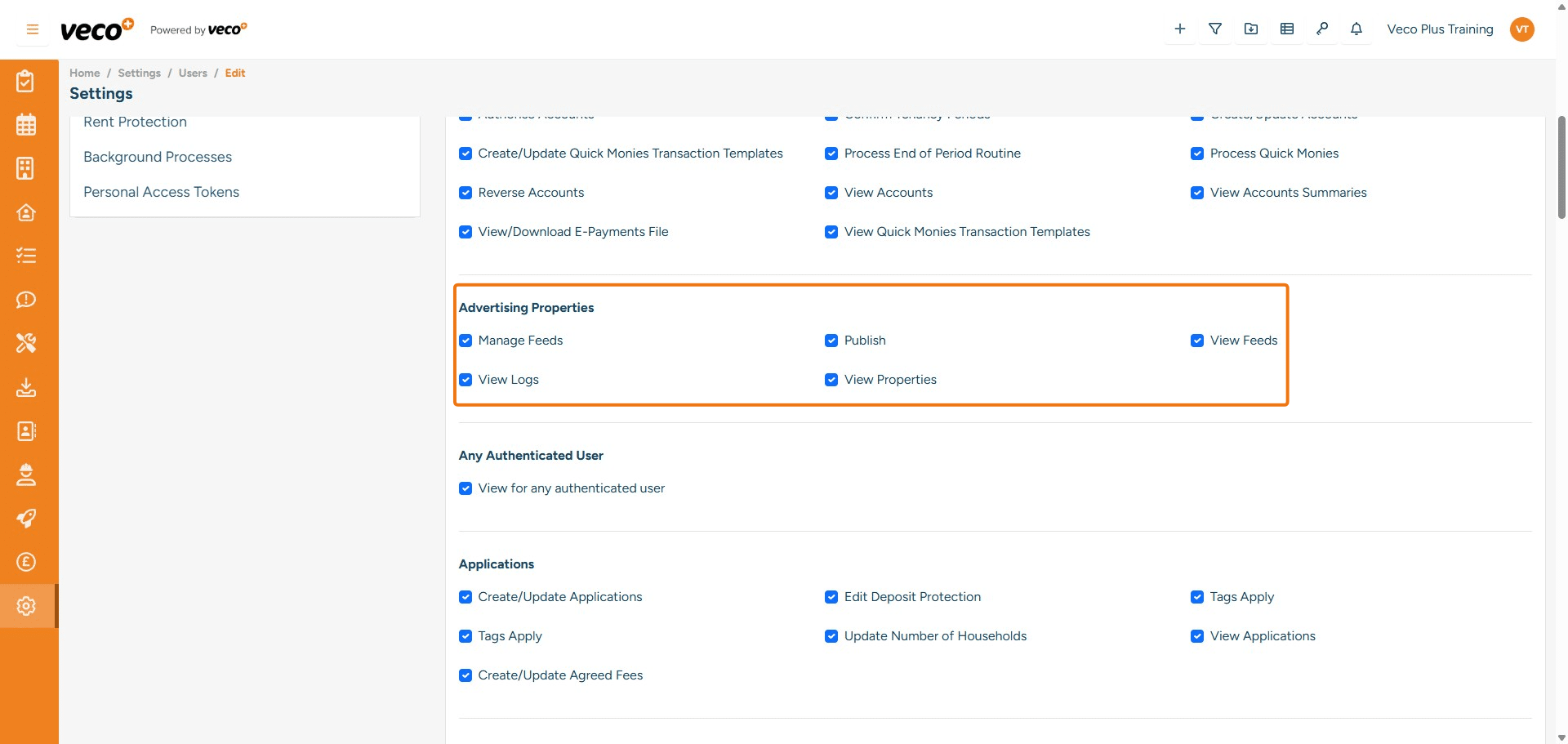Click the key icon in the top toolbar
Screen dimensions: 1568x744
(1321, 29)
